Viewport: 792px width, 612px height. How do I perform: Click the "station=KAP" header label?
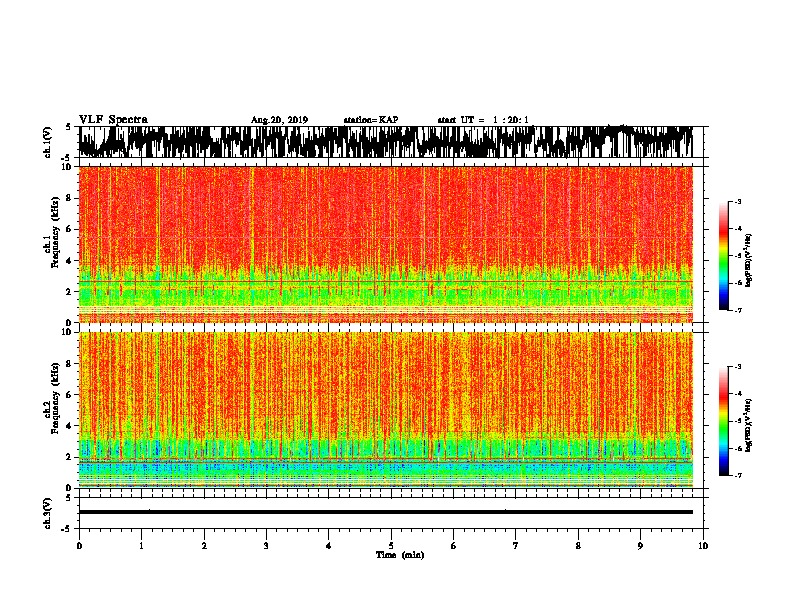click(371, 120)
